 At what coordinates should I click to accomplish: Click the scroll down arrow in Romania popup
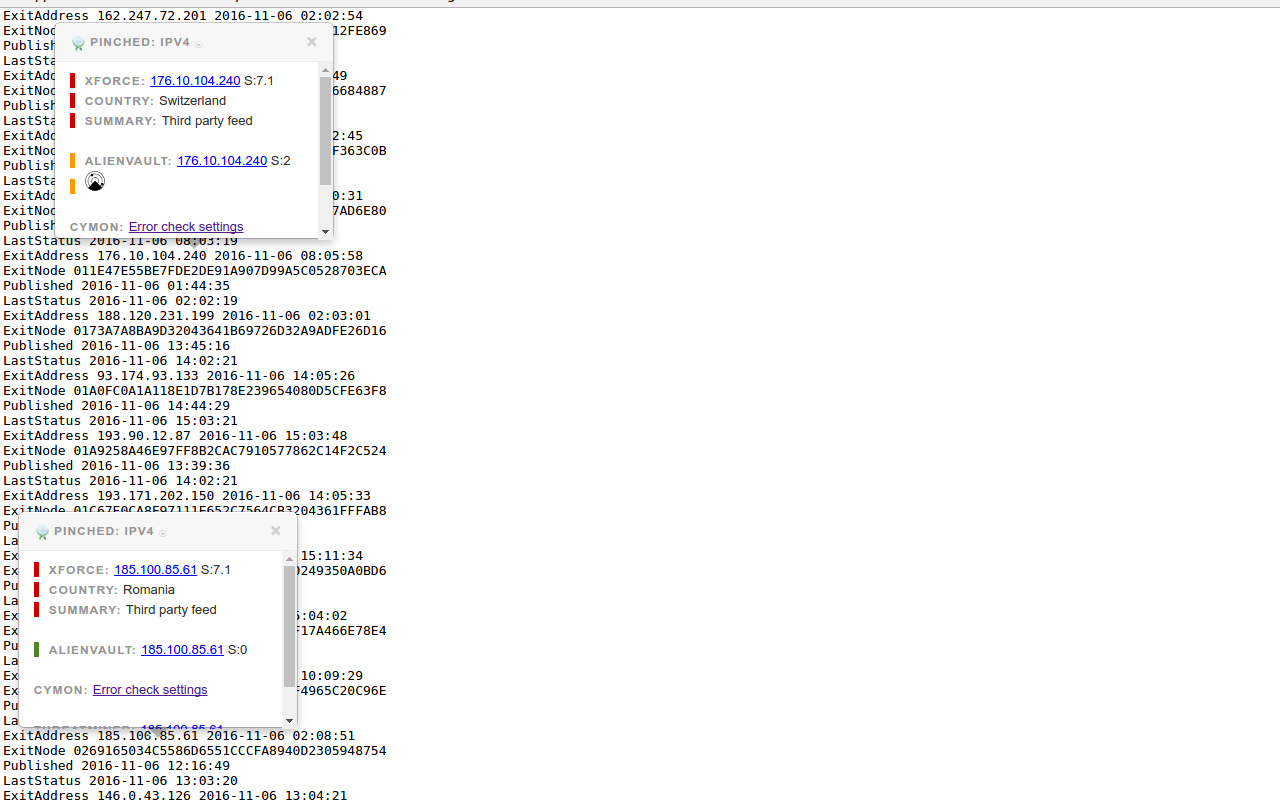click(289, 720)
